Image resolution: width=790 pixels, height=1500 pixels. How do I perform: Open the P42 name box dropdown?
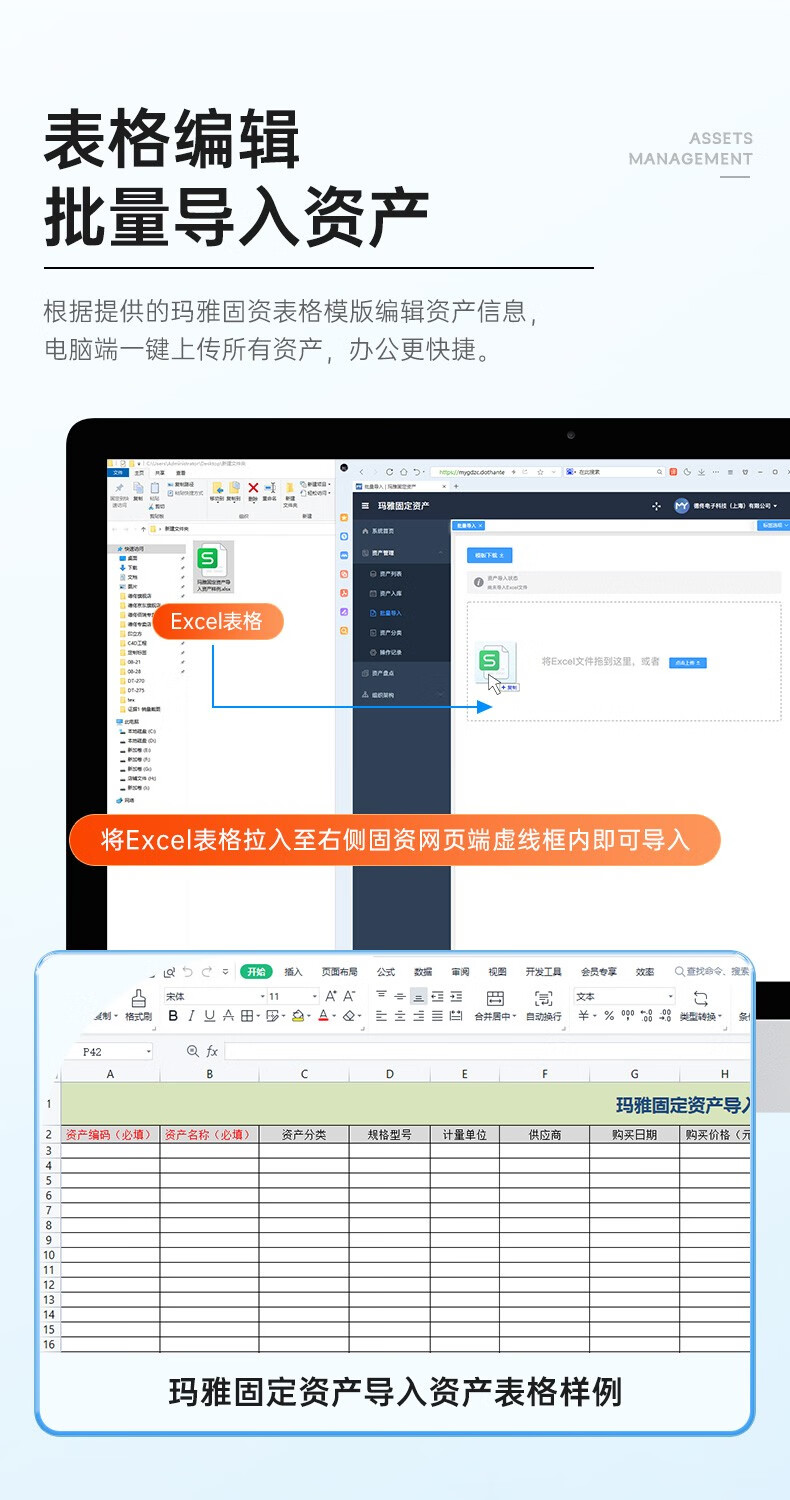click(148, 1051)
